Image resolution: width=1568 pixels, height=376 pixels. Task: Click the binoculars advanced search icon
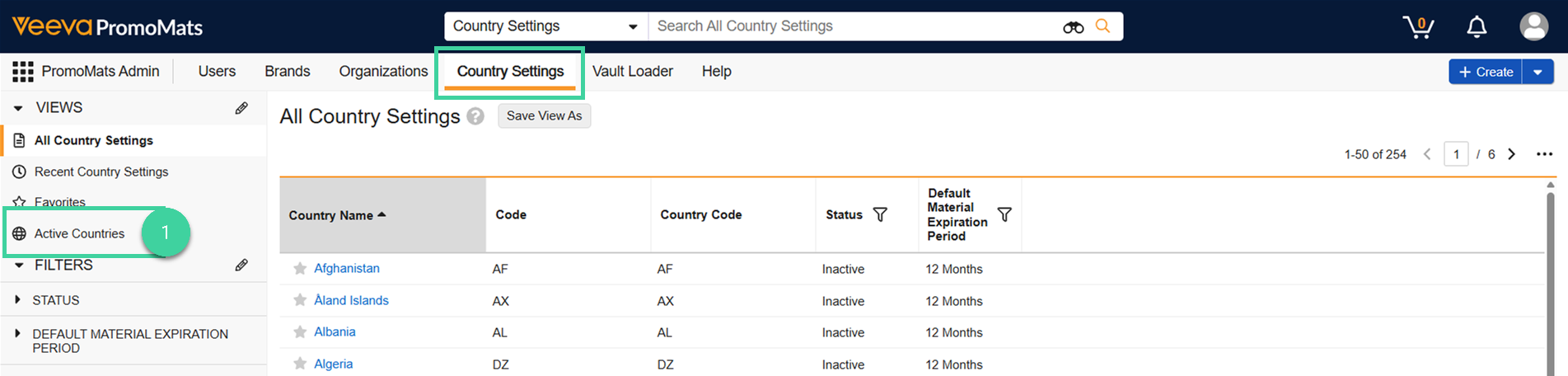tap(1073, 27)
